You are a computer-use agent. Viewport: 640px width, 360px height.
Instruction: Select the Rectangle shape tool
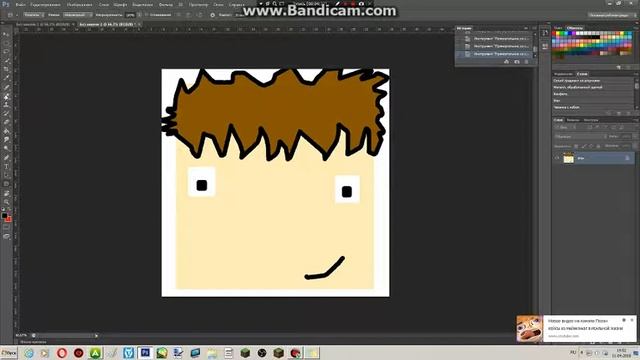[x=6, y=184]
